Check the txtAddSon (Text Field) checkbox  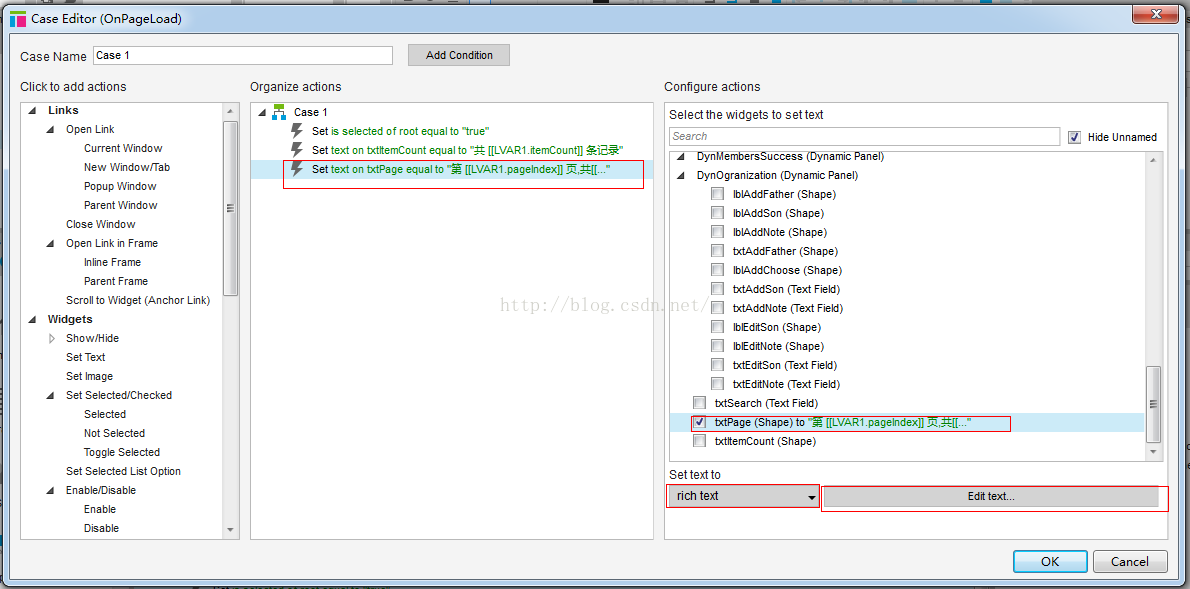click(x=717, y=289)
